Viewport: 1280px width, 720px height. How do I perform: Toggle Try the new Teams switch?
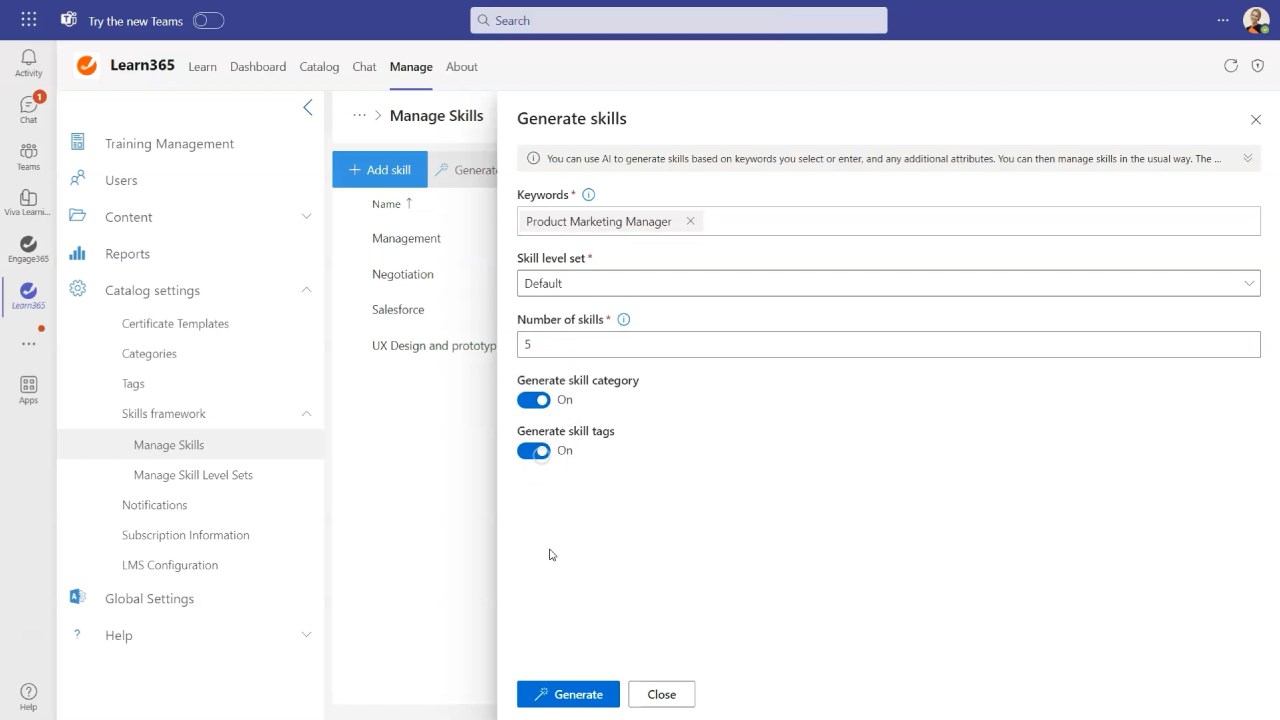(208, 20)
